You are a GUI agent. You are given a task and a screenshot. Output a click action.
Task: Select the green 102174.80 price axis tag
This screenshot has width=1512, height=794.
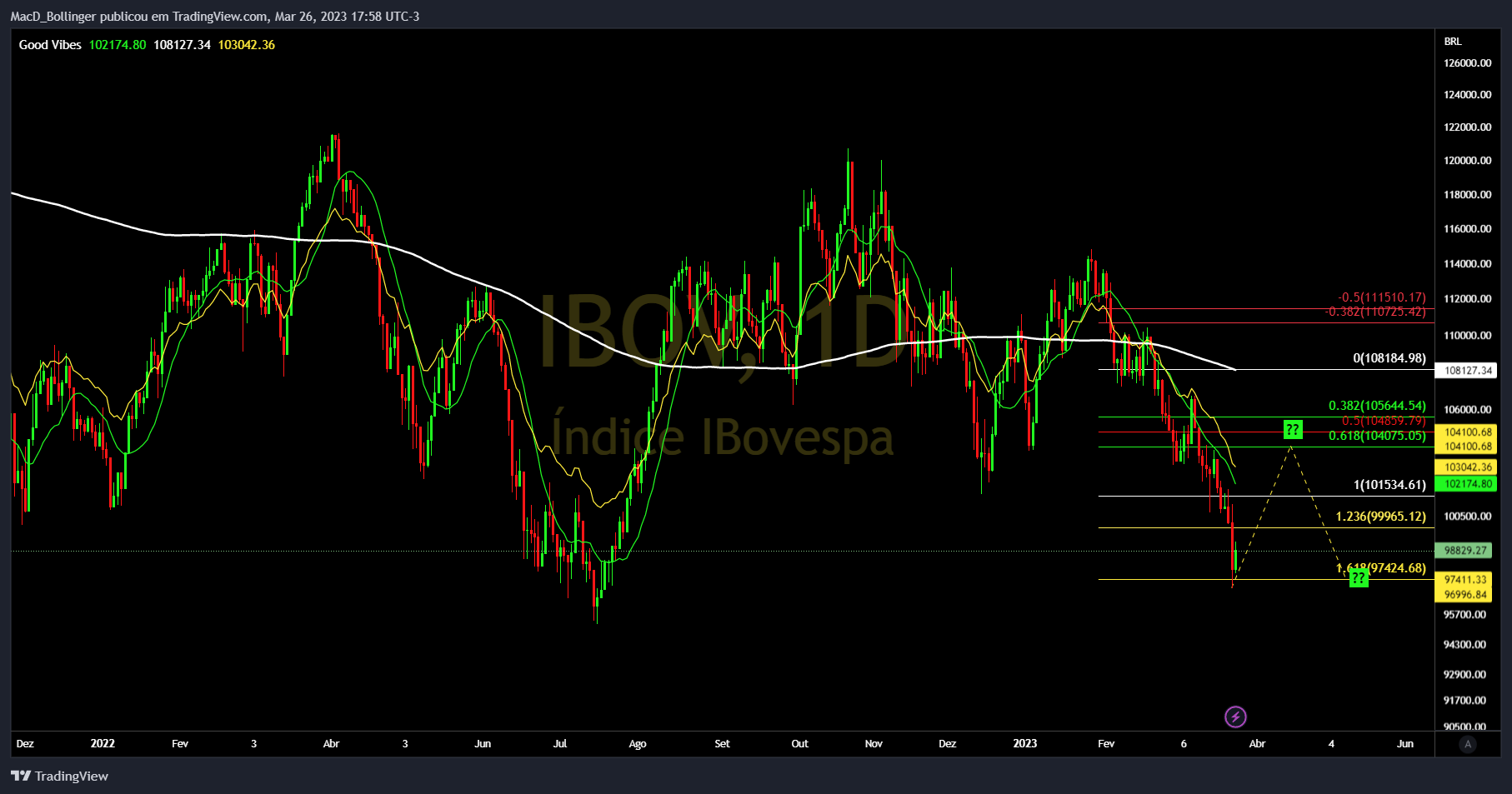coord(1465,484)
